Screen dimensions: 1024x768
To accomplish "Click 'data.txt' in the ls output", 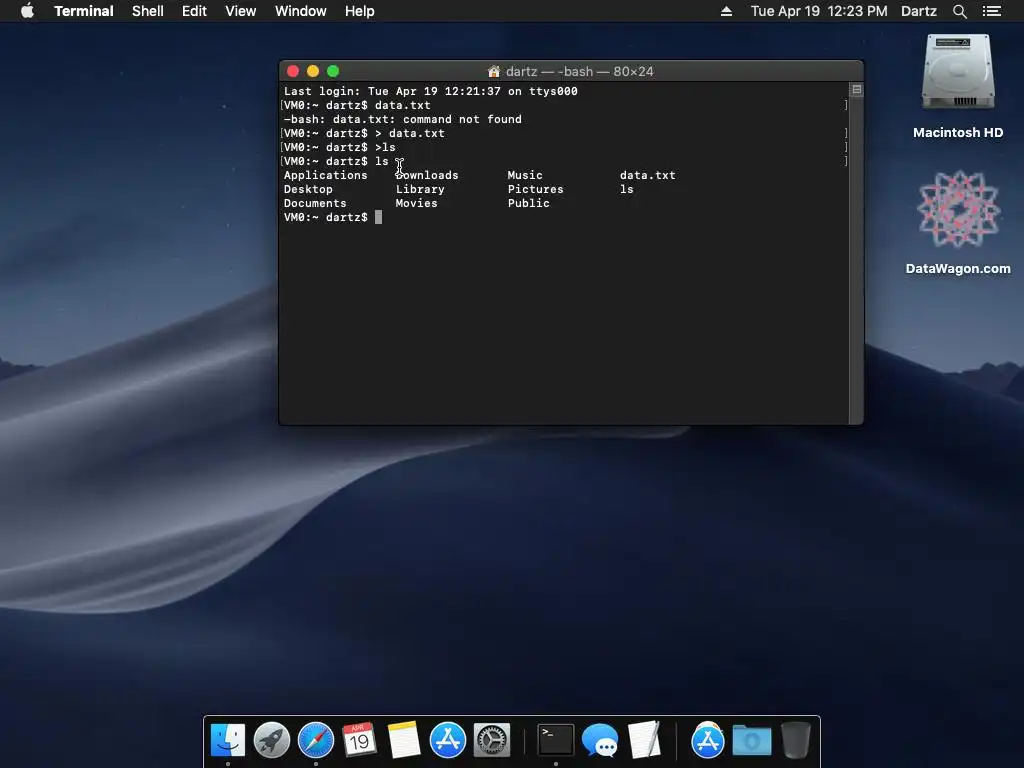I will pos(647,175).
